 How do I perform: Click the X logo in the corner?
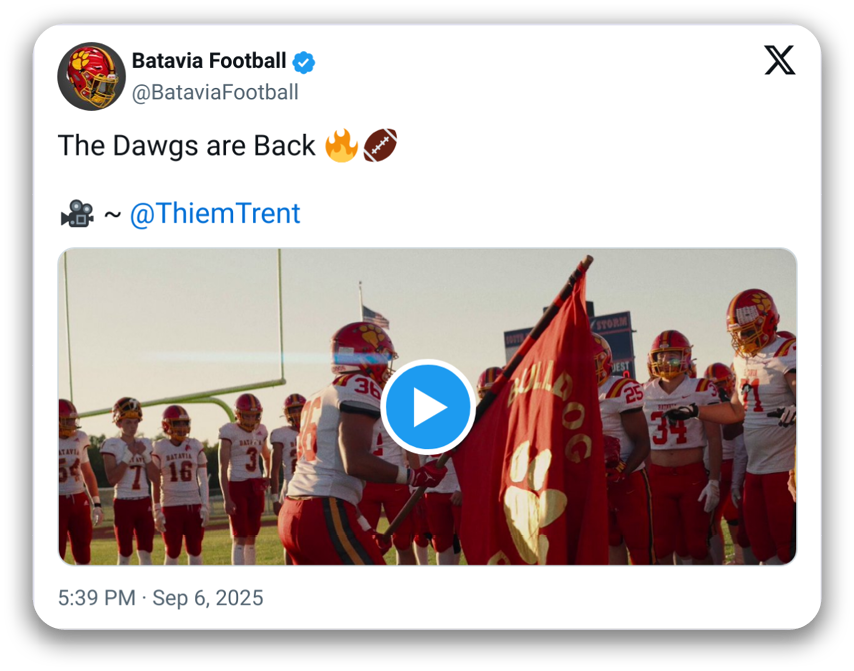point(780,60)
